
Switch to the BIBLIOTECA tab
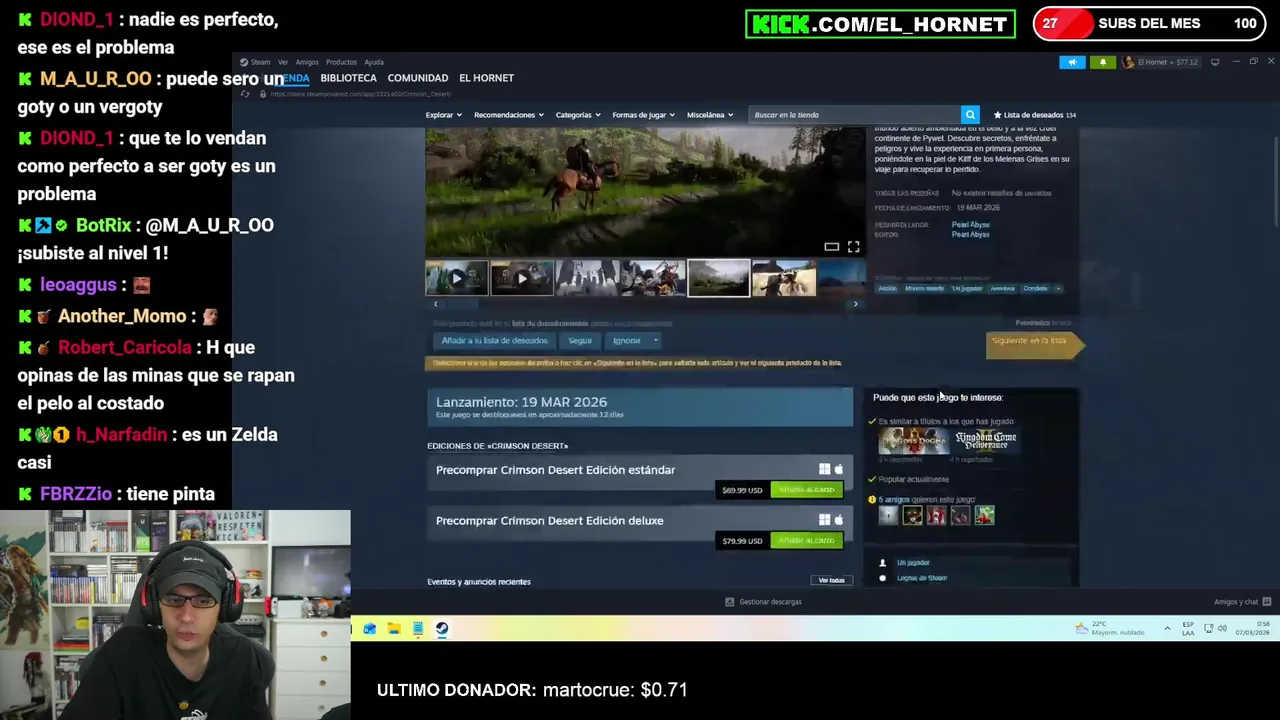coord(348,78)
